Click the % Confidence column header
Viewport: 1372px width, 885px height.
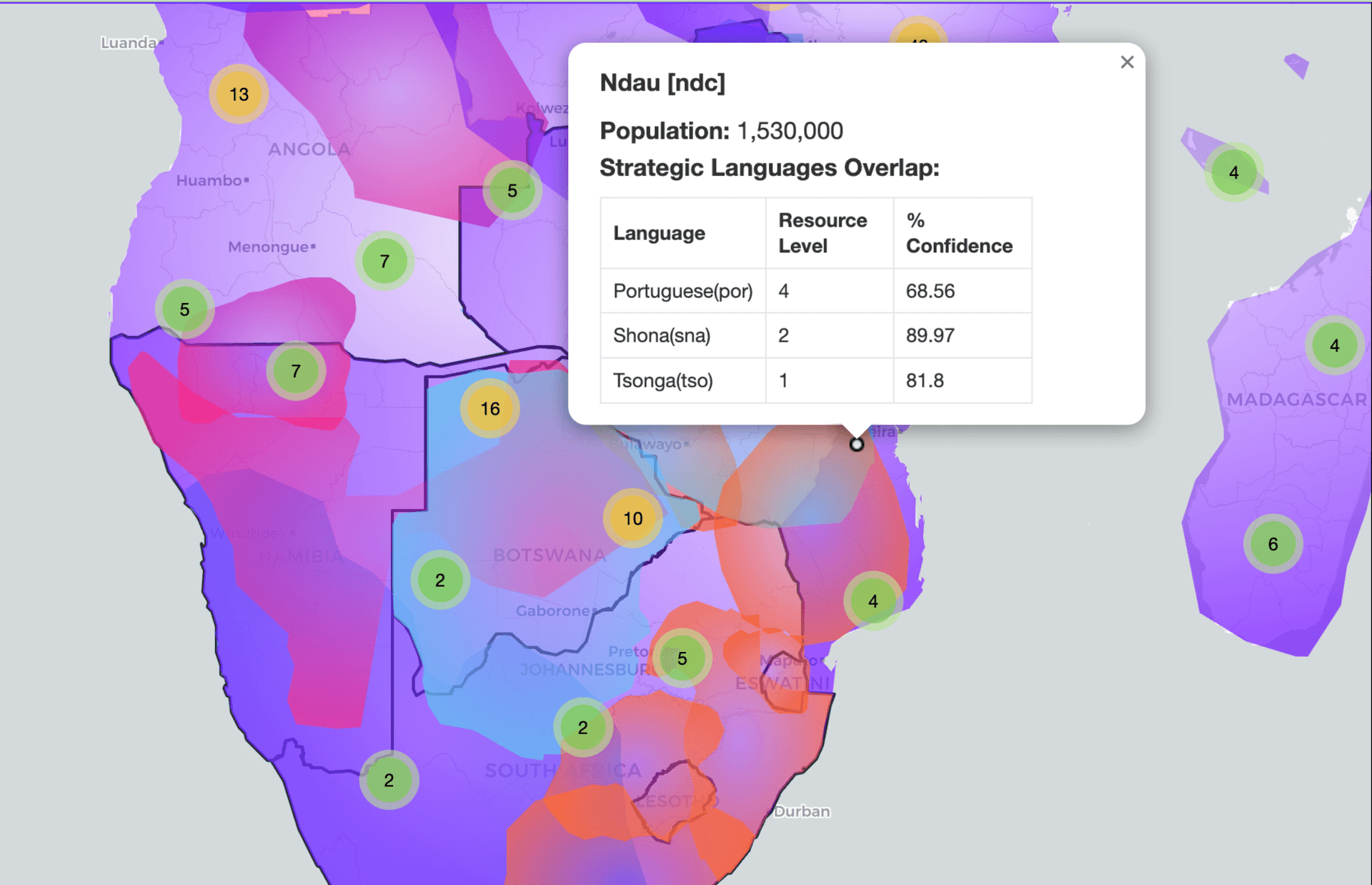958,233
